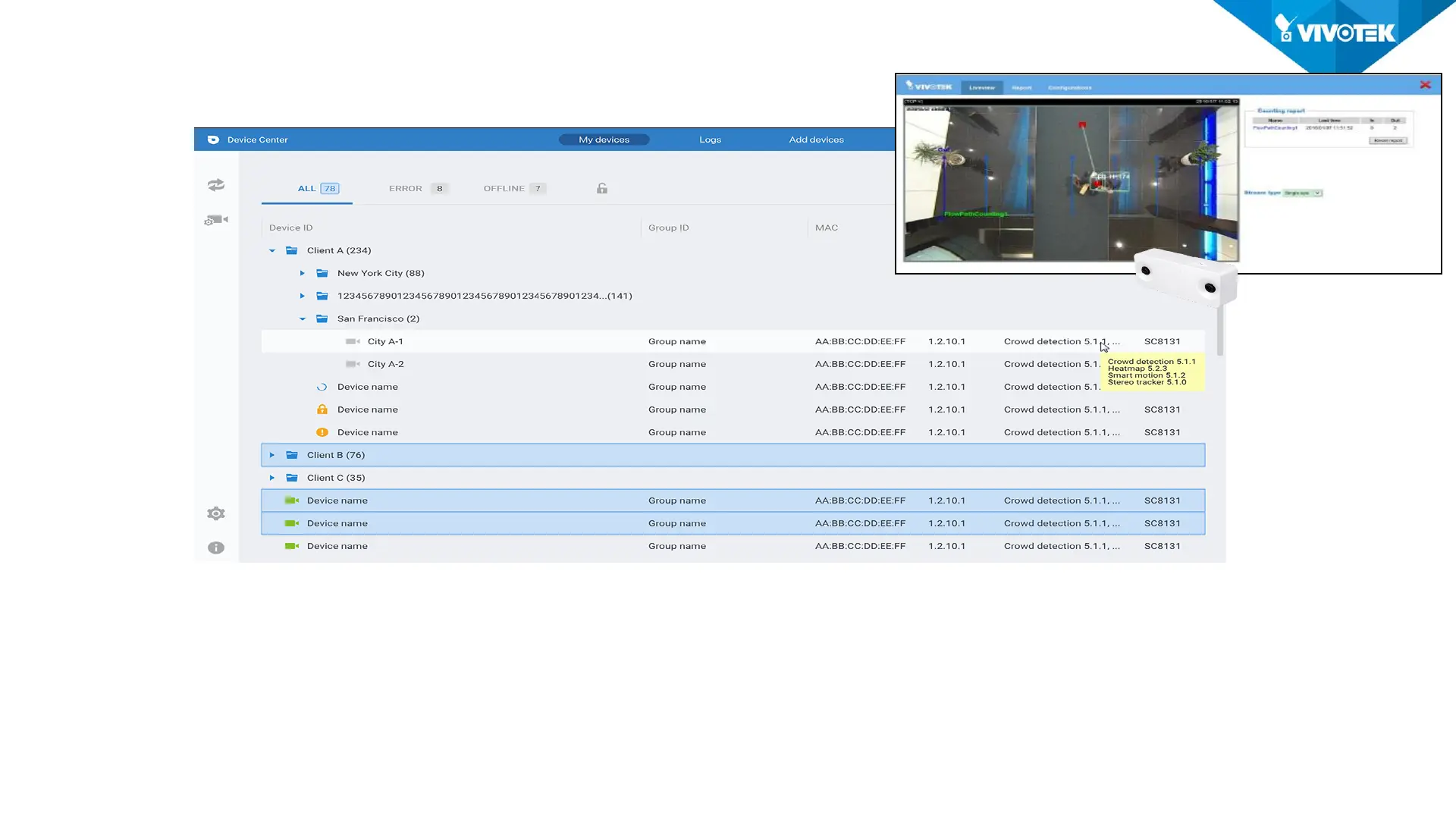Click the Reset report button
Screen dimensions: 1456x819
pyautogui.click(x=1389, y=141)
